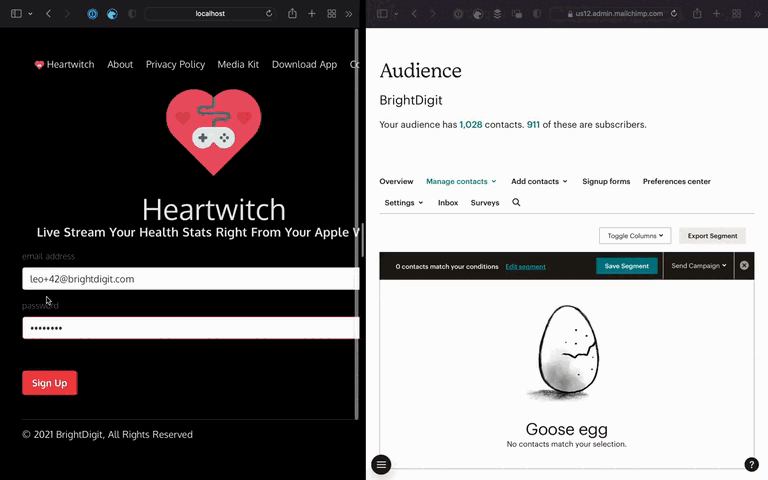The height and width of the screenshot is (480, 768).
Task: Go forward in the Mailchimp window
Action: [433, 14]
